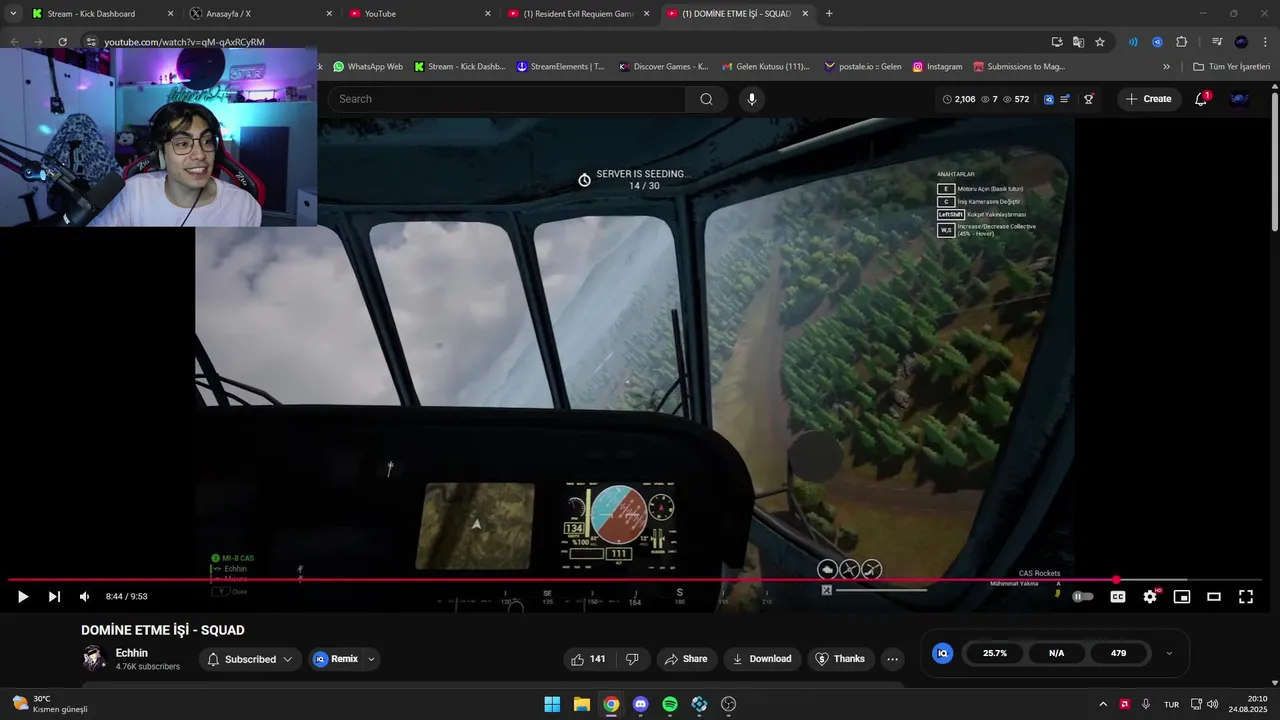Open the player settings gear
Image resolution: width=1280 pixels, height=720 pixels.
click(x=1150, y=597)
